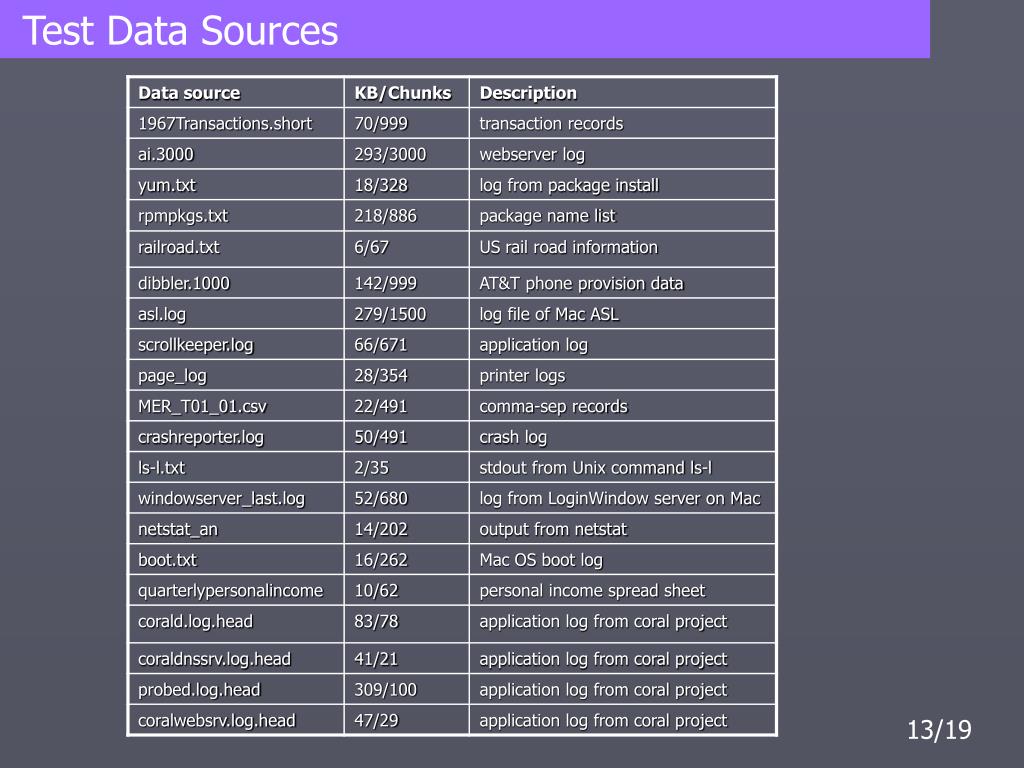Click the MER_T01_01.csv entry

point(202,406)
